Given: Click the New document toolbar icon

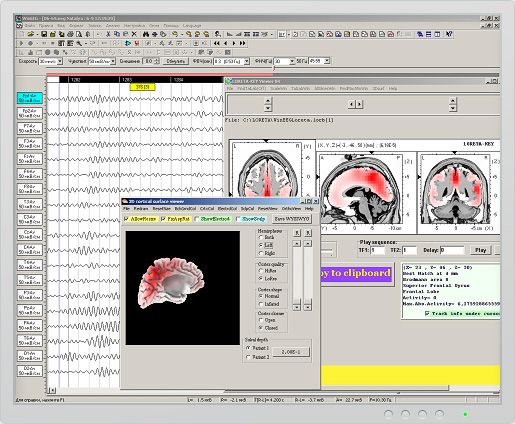Looking at the screenshot, I should tap(21, 34).
